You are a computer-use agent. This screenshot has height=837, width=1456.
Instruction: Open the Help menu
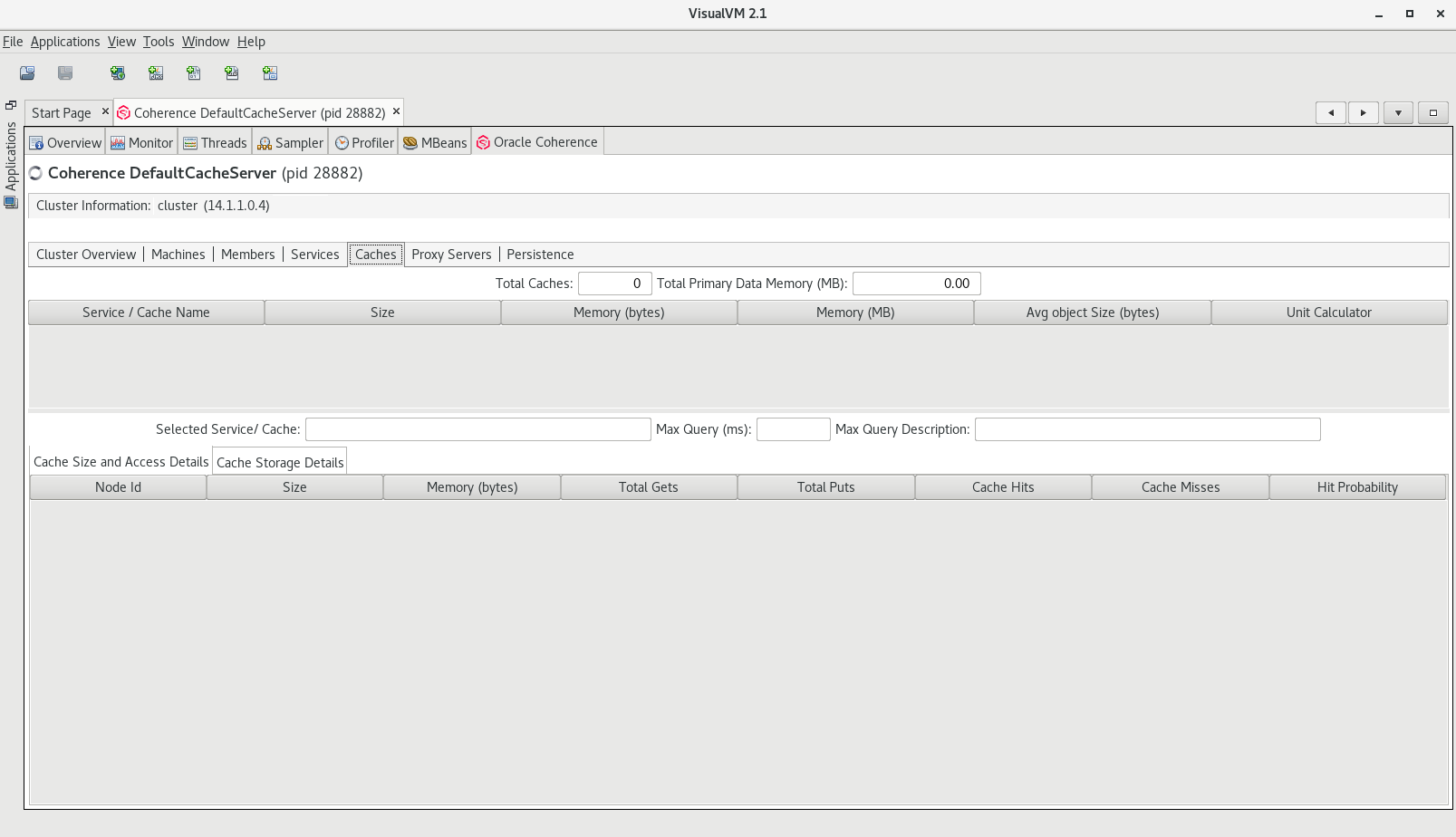click(x=251, y=42)
